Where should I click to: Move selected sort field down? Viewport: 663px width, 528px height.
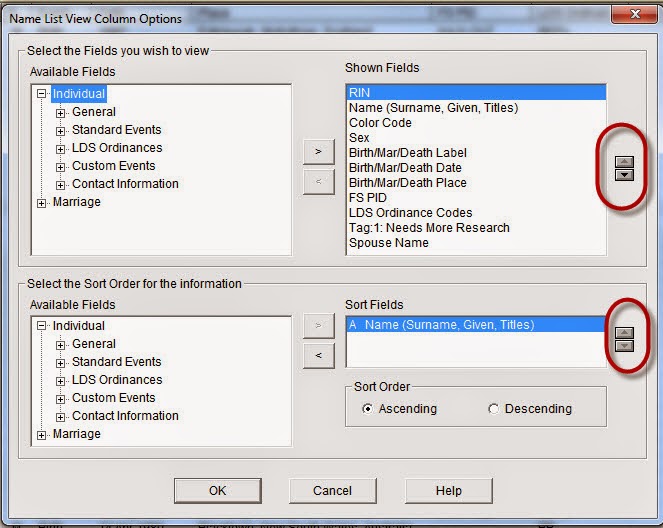624,346
